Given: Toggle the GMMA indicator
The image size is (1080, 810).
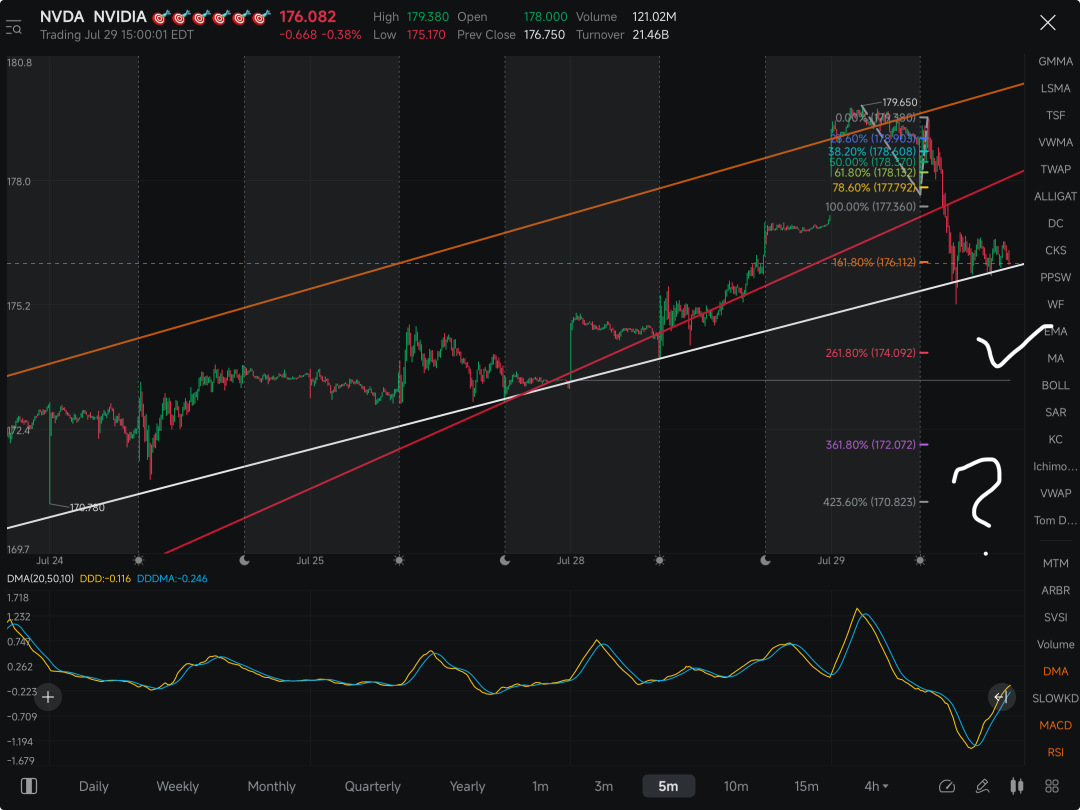Looking at the screenshot, I should click(1055, 61).
